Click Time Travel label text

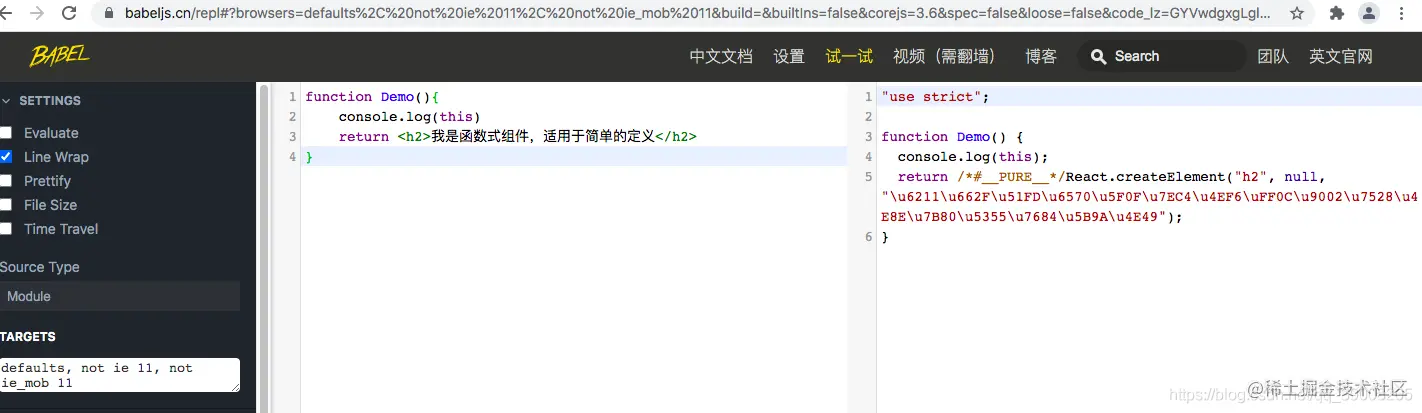[61, 229]
